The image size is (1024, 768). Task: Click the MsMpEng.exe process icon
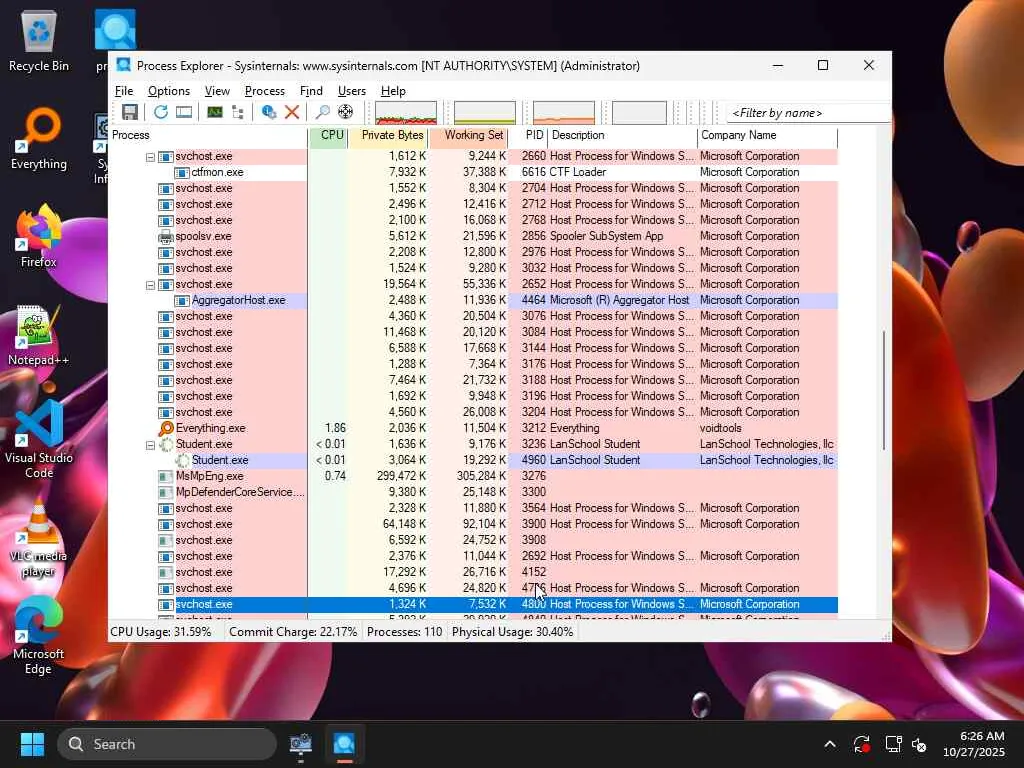pos(166,476)
